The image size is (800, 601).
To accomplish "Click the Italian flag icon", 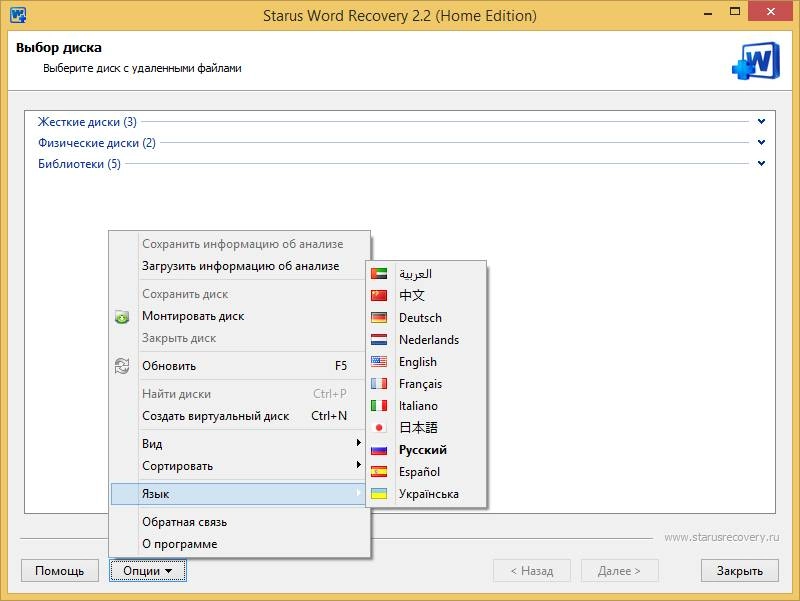I will point(379,406).
